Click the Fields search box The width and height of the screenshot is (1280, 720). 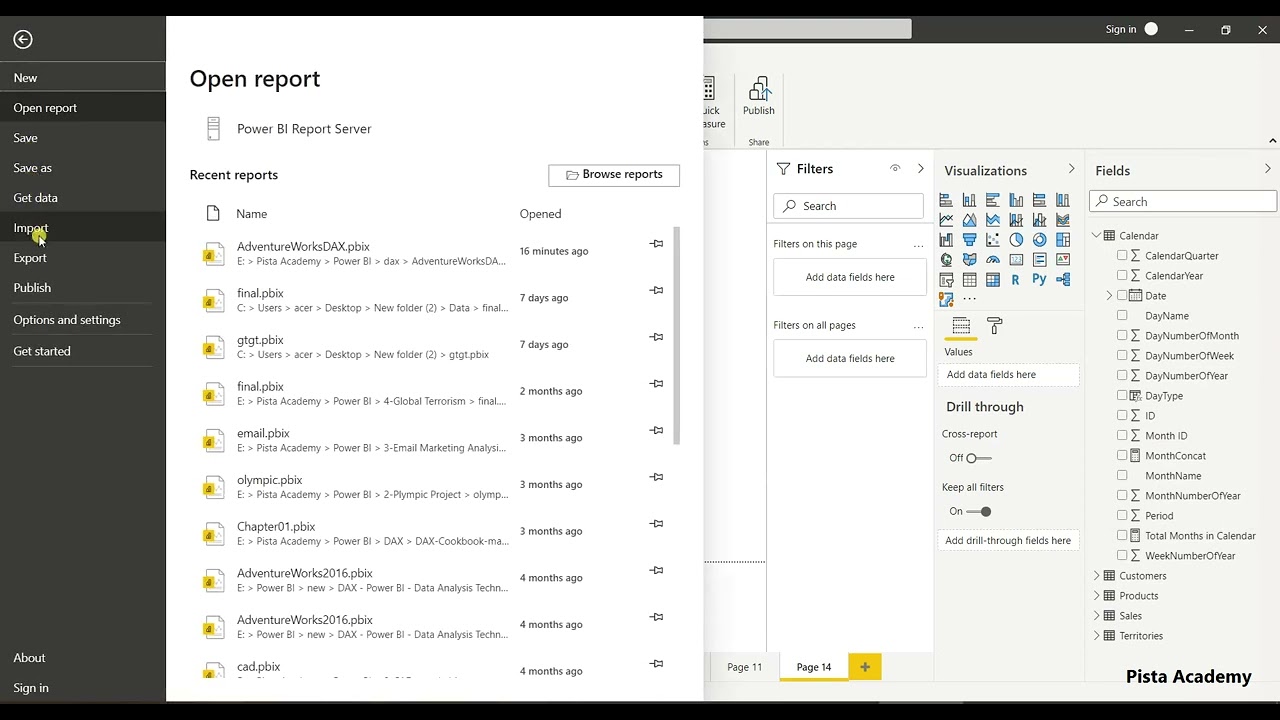coord(1183,202)
